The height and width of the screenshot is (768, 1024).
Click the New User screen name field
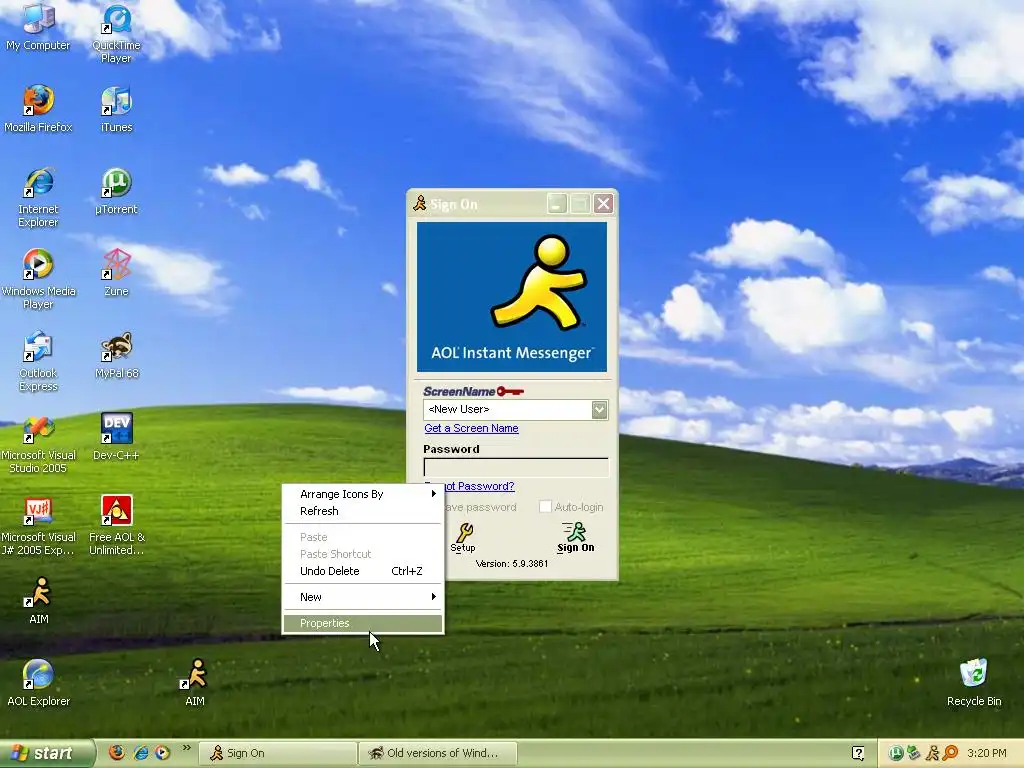point(508,409)
